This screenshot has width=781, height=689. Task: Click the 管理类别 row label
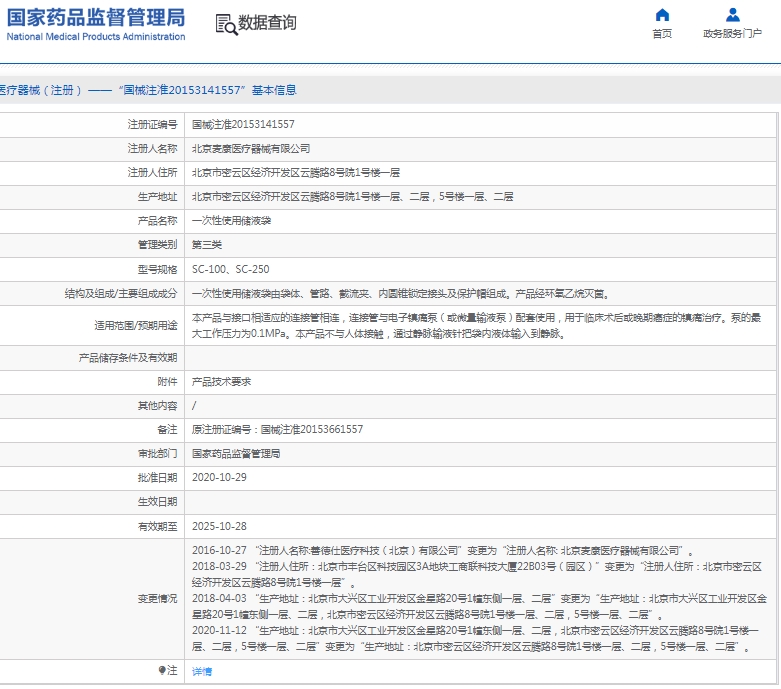pos(157,245)
